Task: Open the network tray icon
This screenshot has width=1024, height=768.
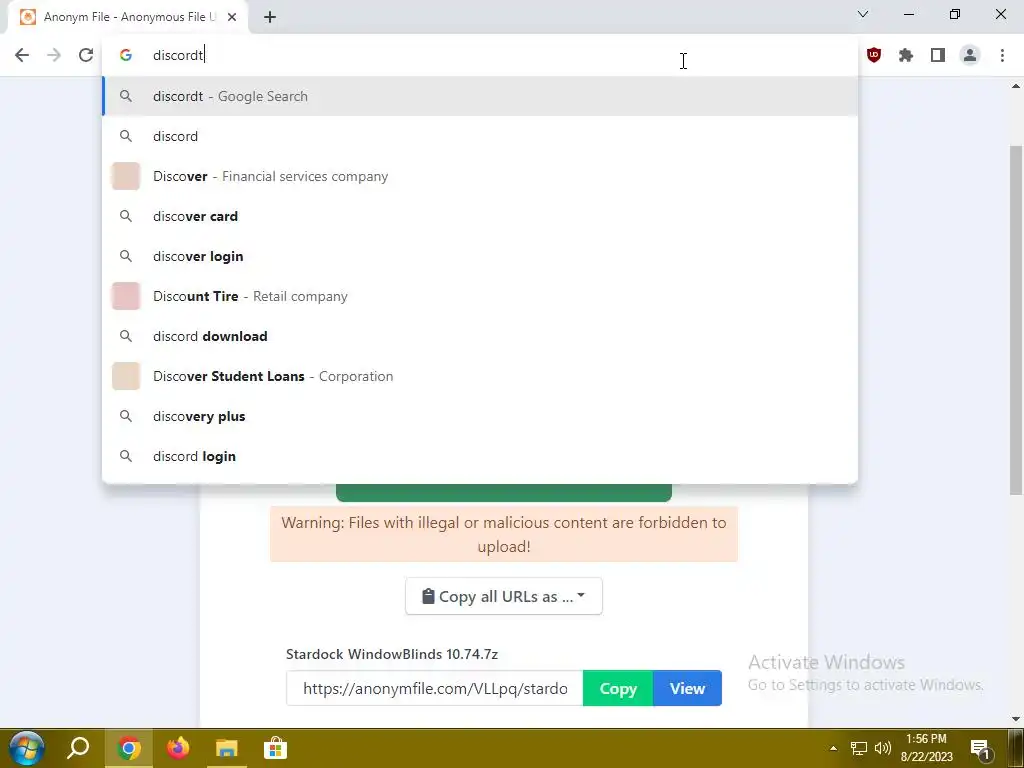Action: 859,748
